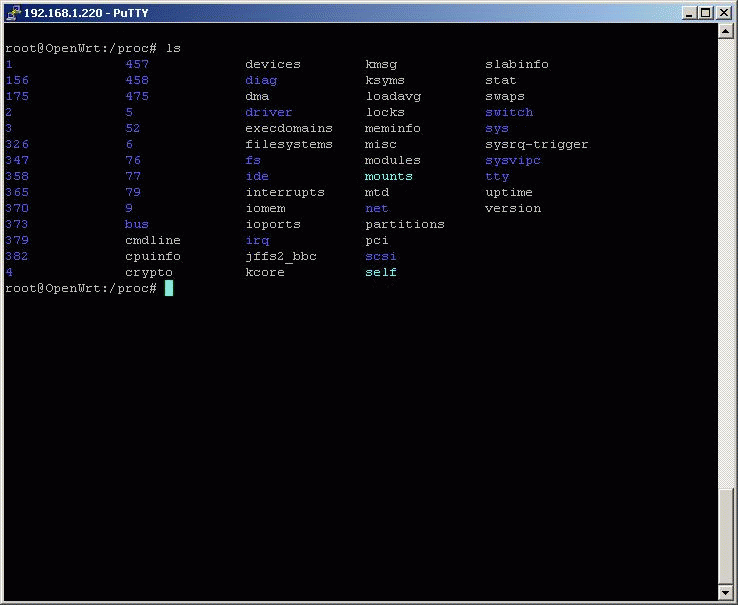
Task: Click the 'slabinfo' entry
Action: (x=517, y=64)
